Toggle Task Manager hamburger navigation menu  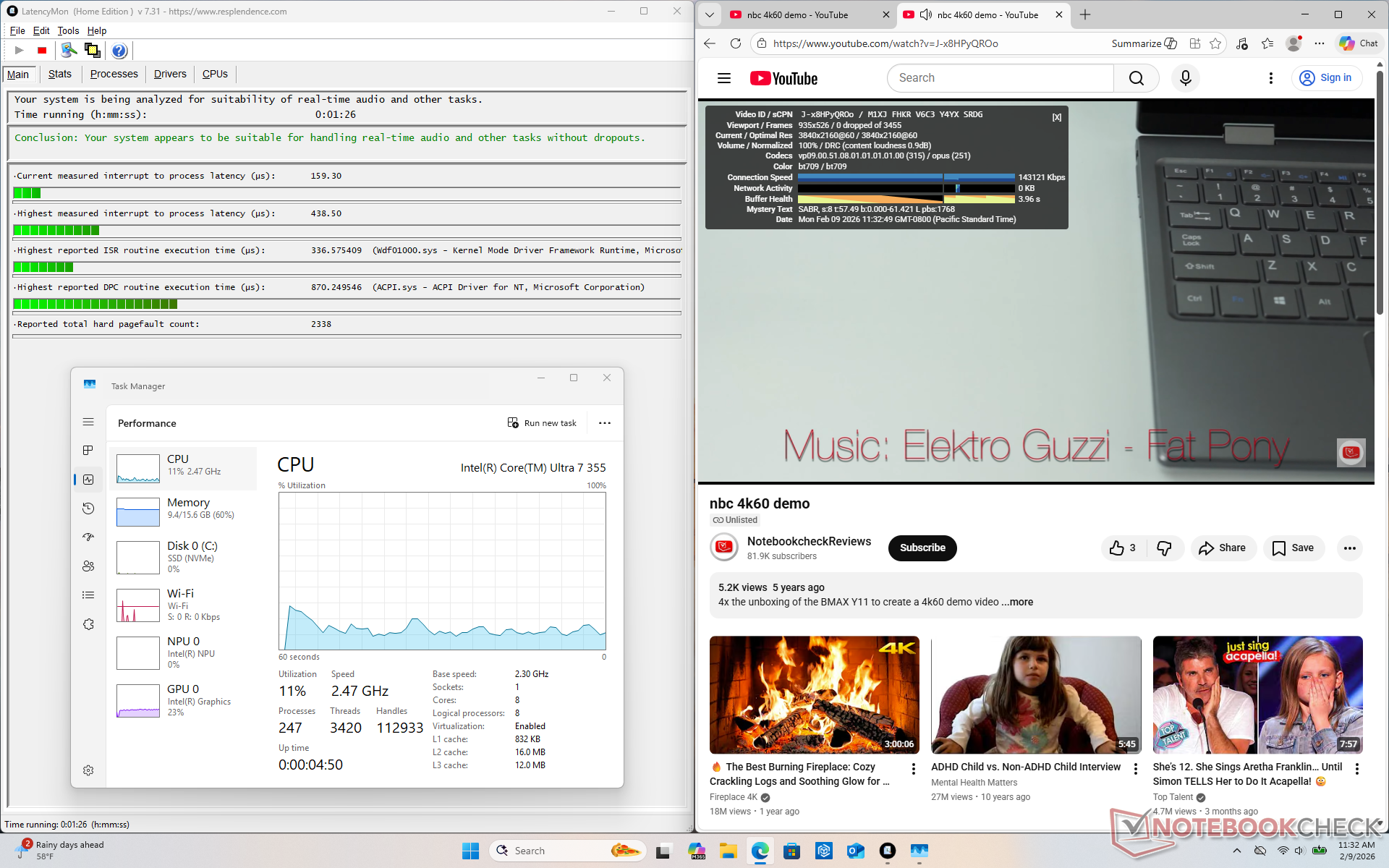pyautogui.click(x=88, y=422)
